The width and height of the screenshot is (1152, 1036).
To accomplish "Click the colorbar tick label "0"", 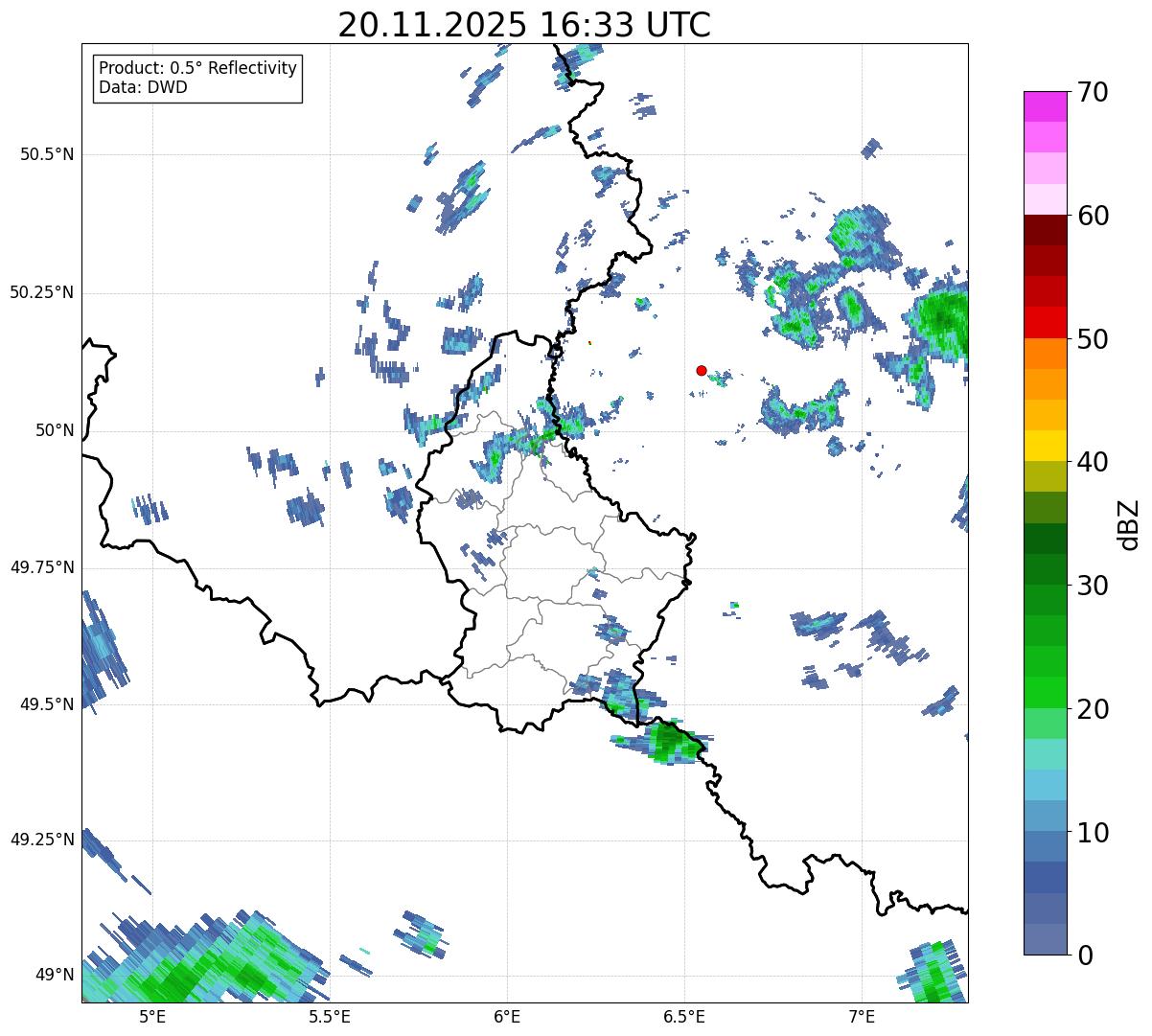I will point(1084,955).
